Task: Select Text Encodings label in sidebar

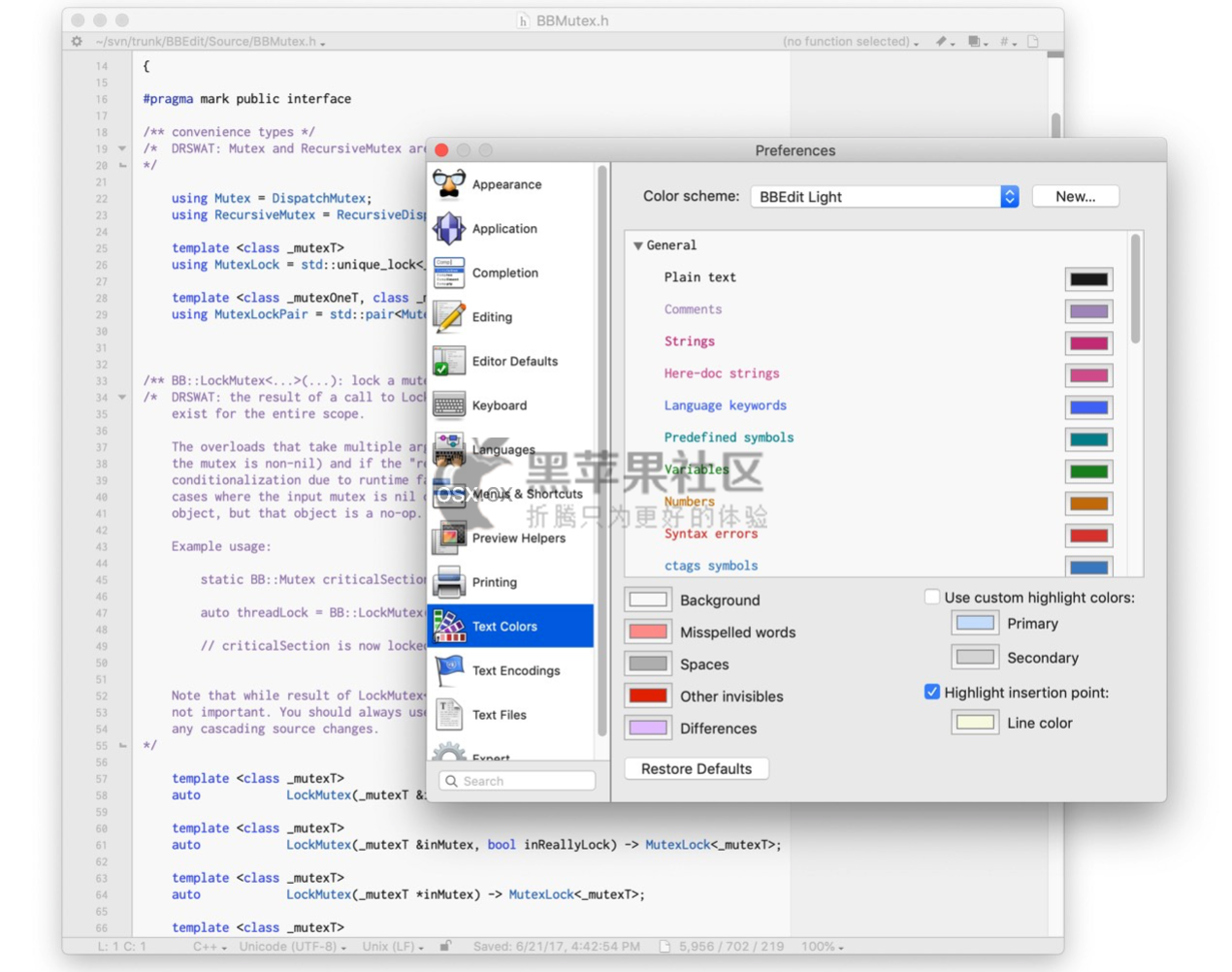Action: click(516, 670)
